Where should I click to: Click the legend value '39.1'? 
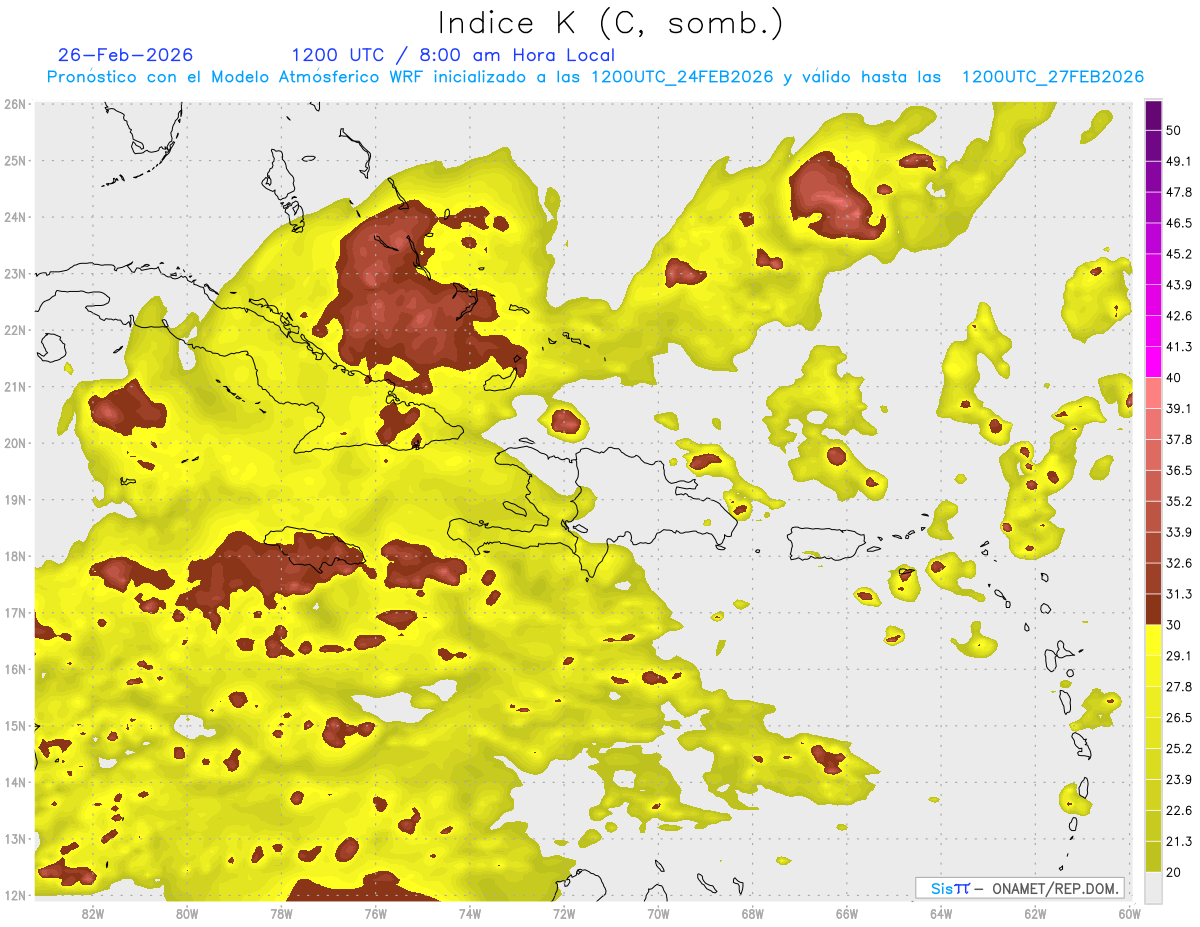click(1179, 409)
